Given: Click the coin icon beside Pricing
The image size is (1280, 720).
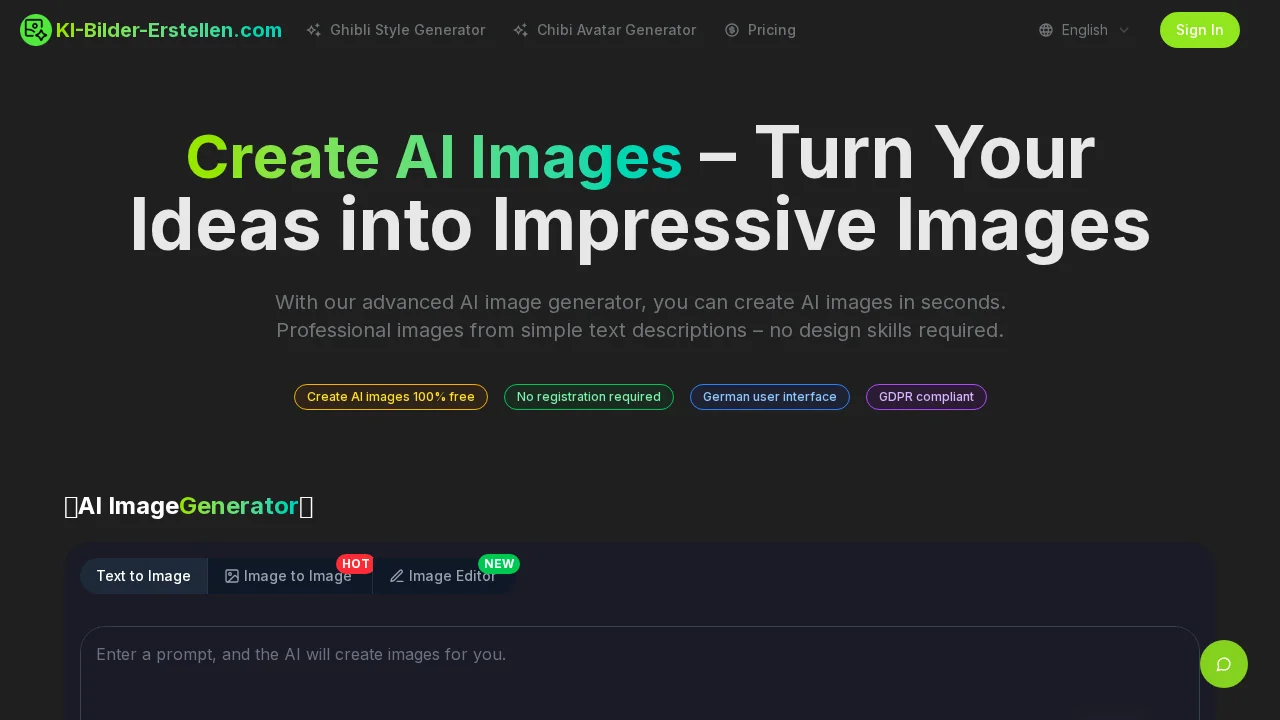Looking at the screenshot, I should point(732,30).
